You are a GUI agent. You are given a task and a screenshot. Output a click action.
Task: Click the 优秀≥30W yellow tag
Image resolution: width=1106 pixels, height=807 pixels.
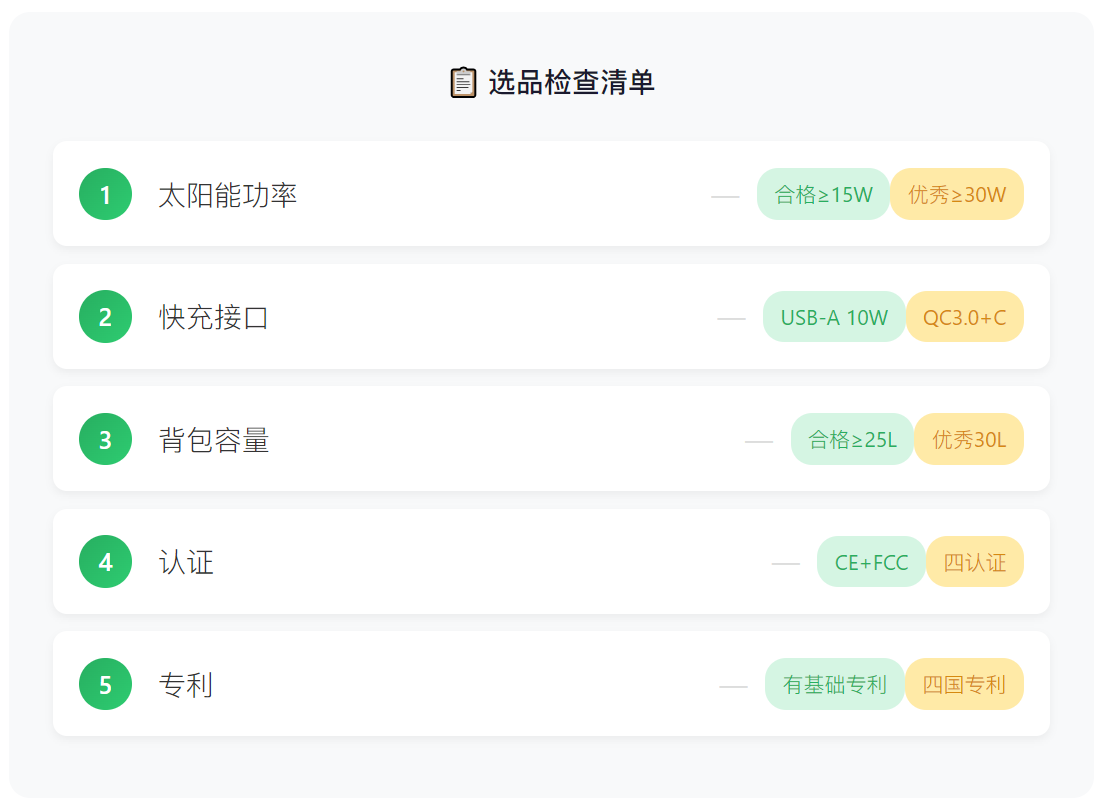tap(956, 194)
